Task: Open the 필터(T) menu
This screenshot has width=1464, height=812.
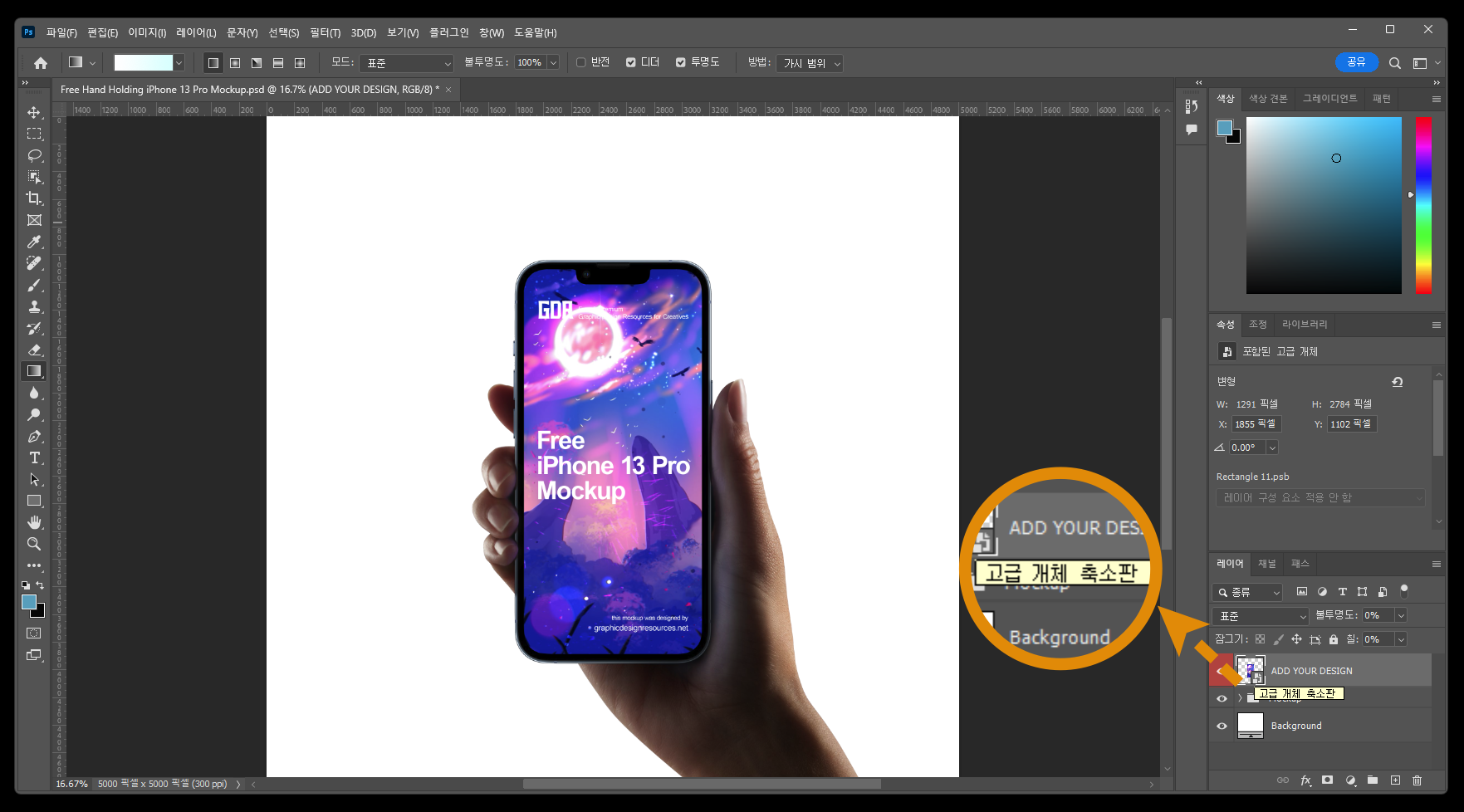Action: point(325,32)
